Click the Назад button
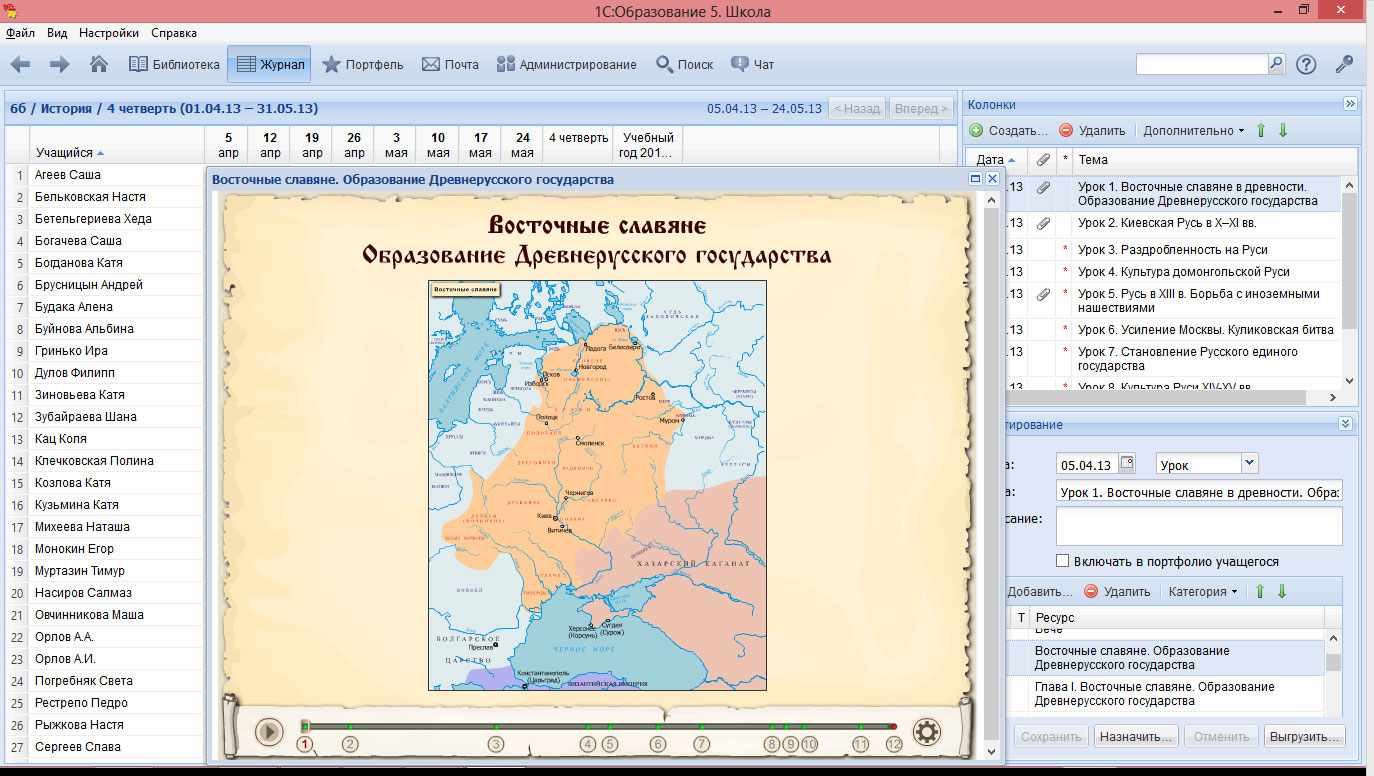The image size is (1374, 776). pyautogui.click(x=857, y=108)
